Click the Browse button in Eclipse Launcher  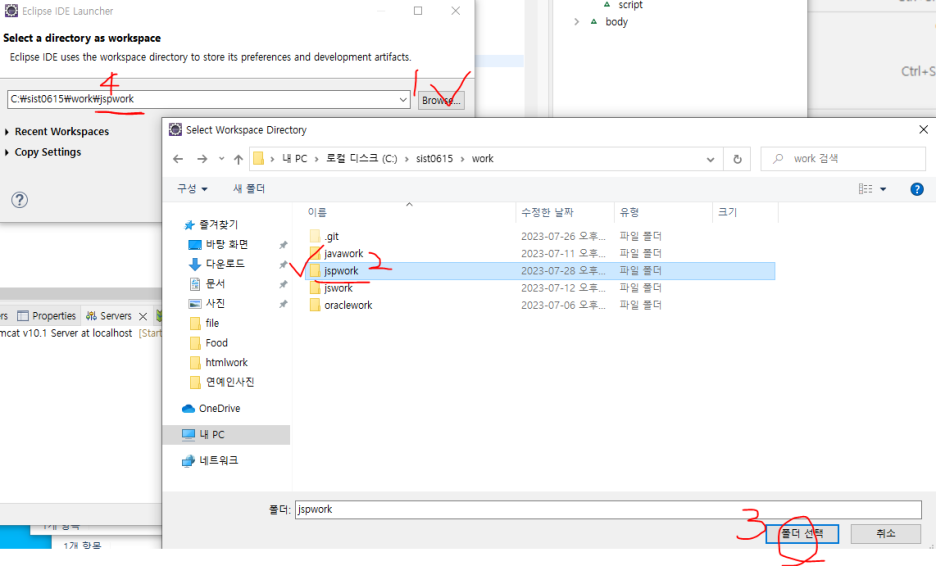pyautogui.click(x=441, y=100)
